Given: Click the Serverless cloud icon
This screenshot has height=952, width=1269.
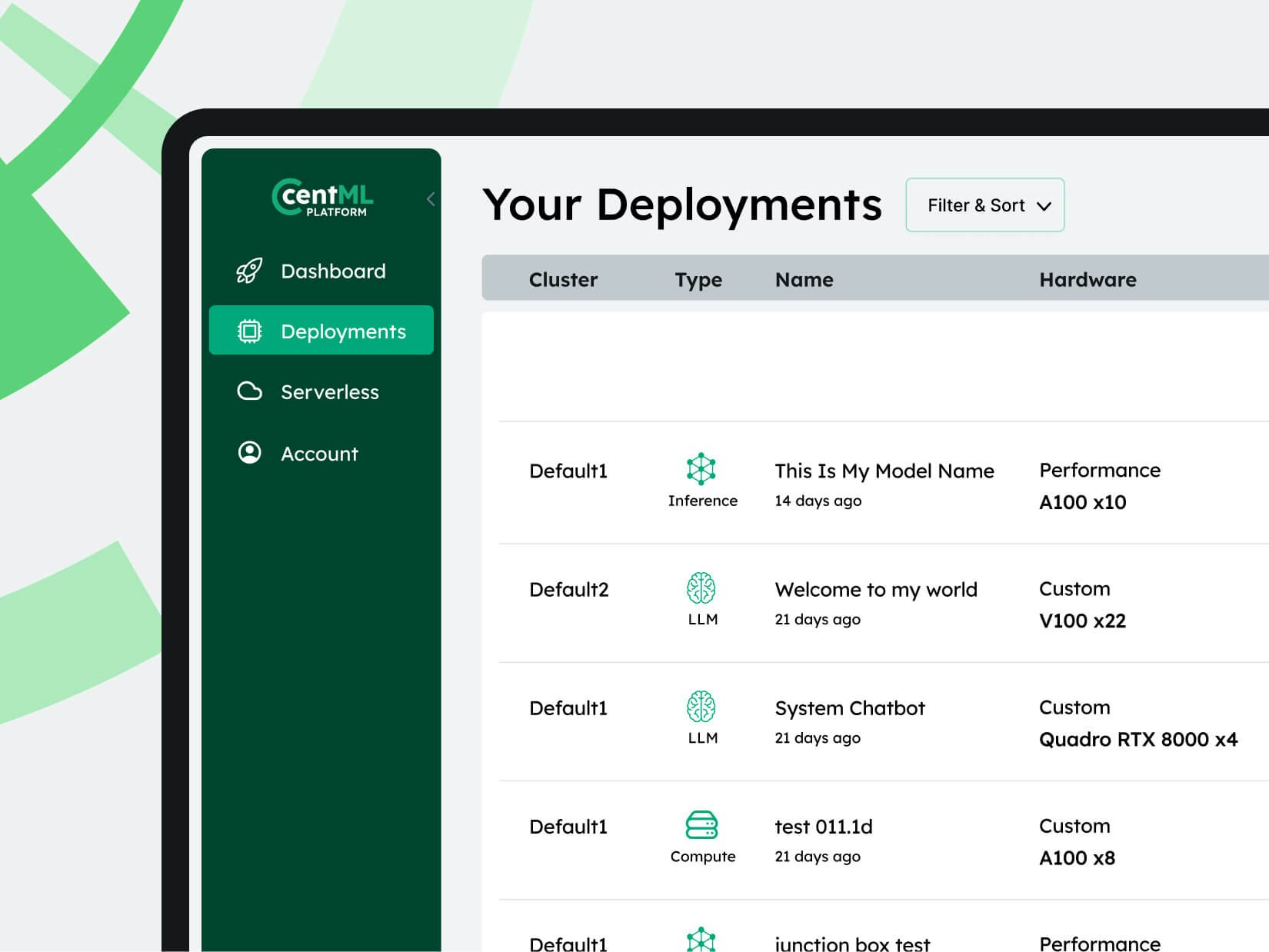Looking at the screenshot, I should [249, 391].
